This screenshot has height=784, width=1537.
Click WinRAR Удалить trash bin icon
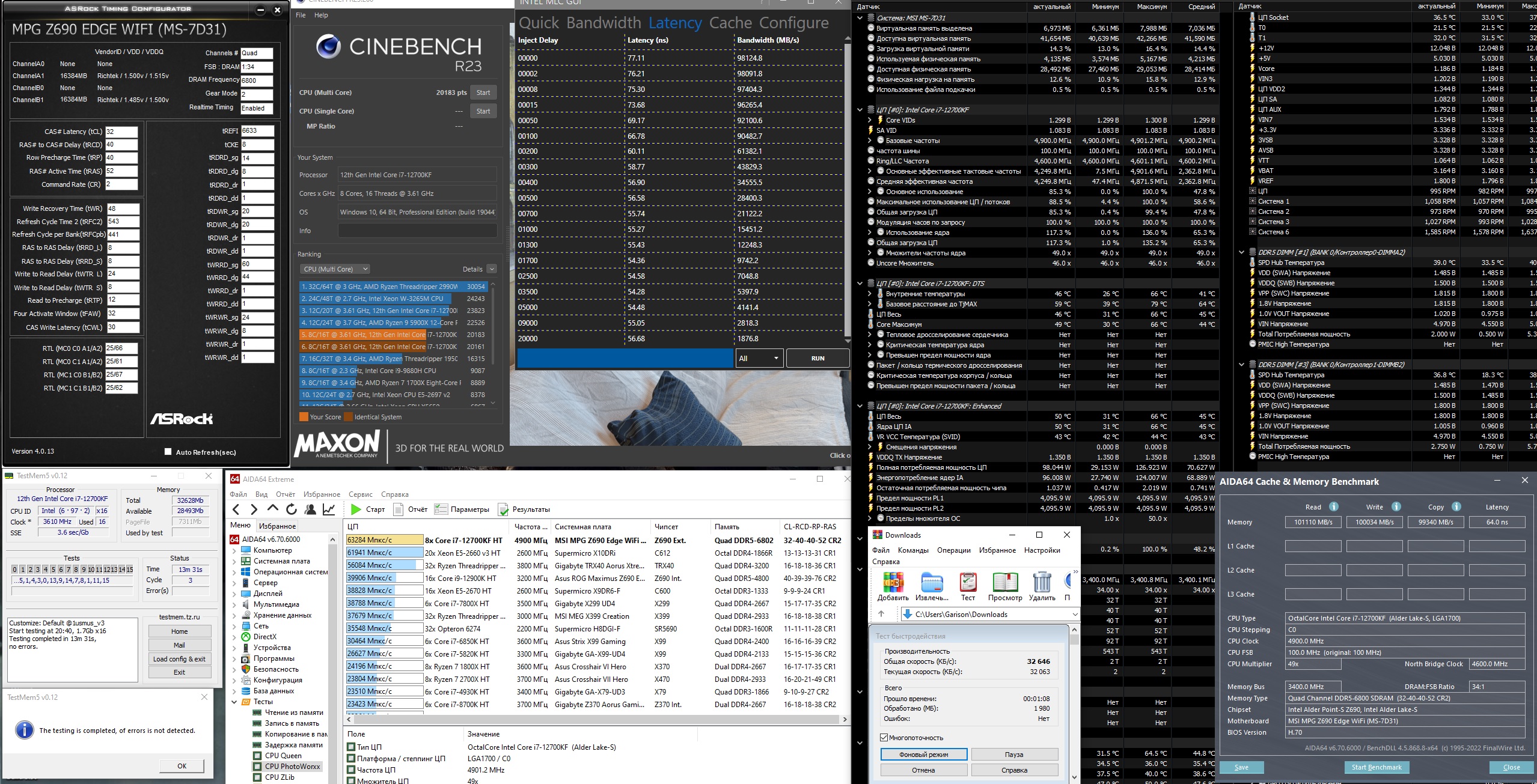click(1042, 583)
